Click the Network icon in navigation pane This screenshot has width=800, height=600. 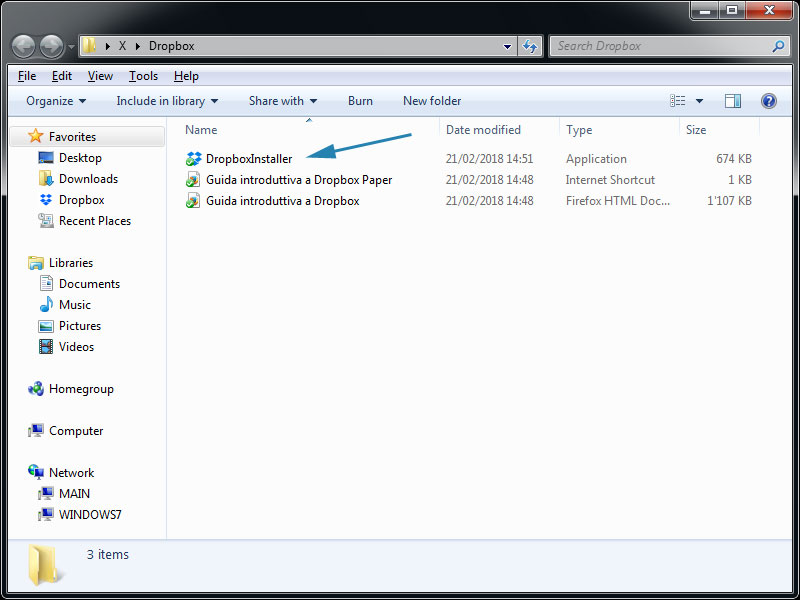point(36,472)
